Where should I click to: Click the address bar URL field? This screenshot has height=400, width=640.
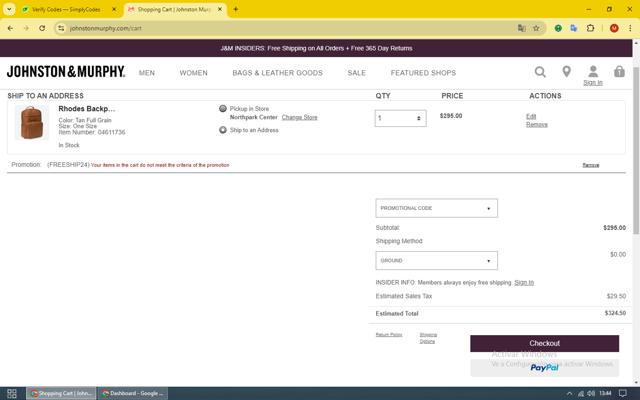pos(286,28)
